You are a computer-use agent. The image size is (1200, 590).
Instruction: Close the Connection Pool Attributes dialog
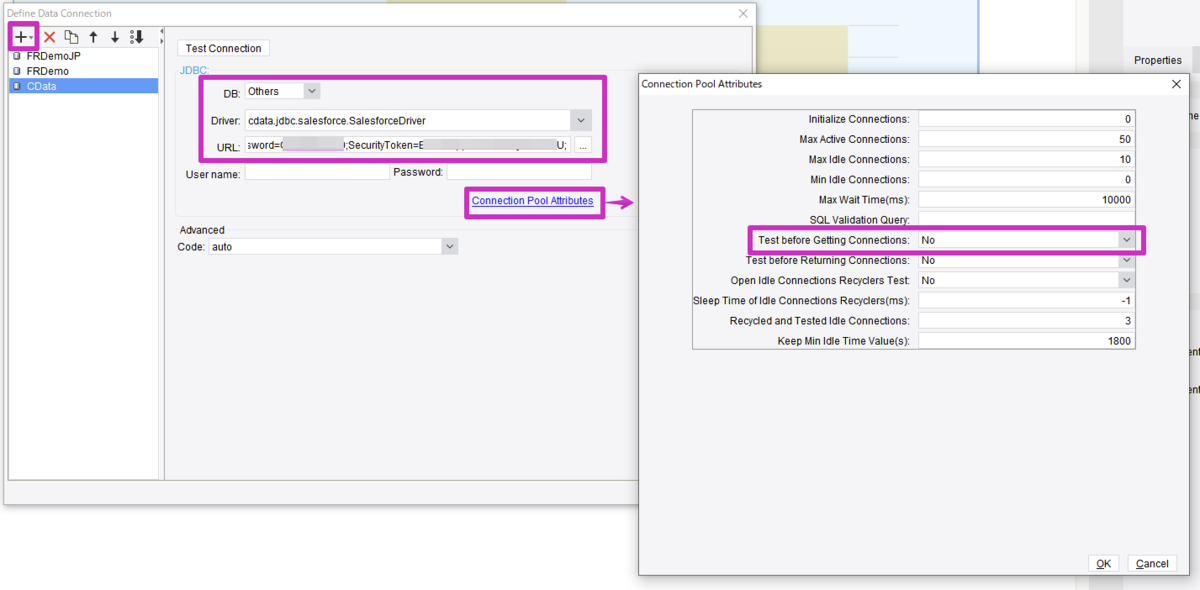coord(1176,85)
